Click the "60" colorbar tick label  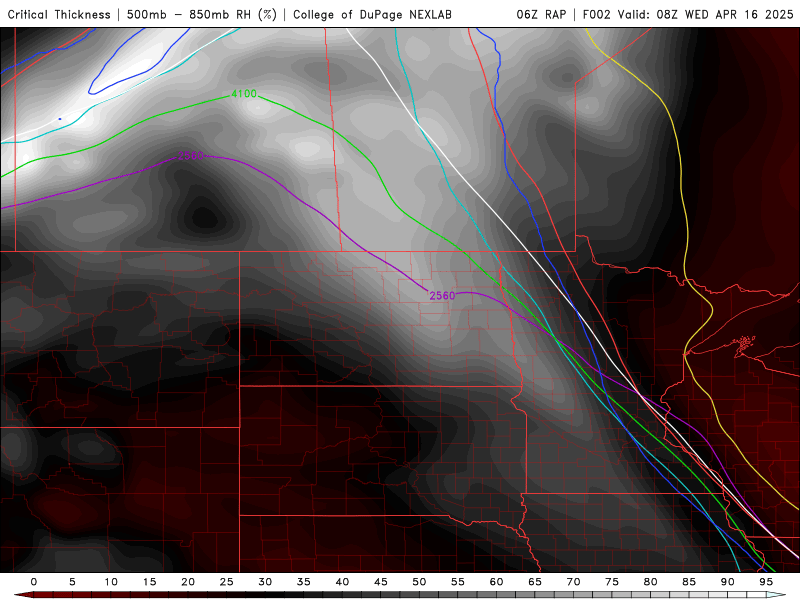tap(496, 582)
